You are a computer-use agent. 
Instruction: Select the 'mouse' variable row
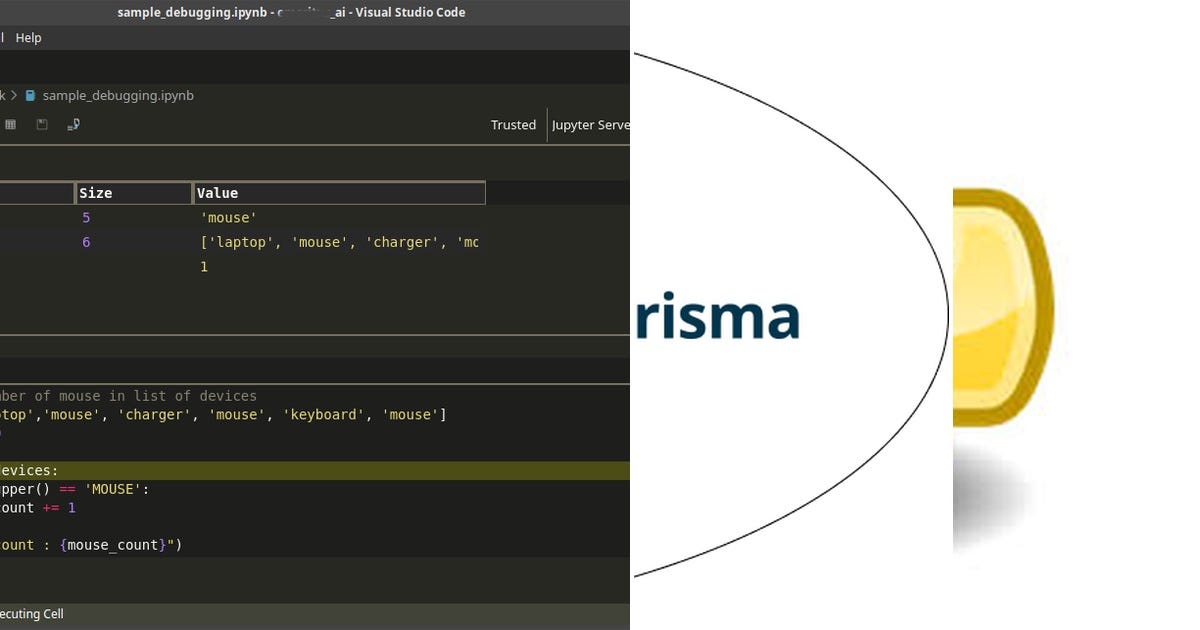click(x=230, y=217)
